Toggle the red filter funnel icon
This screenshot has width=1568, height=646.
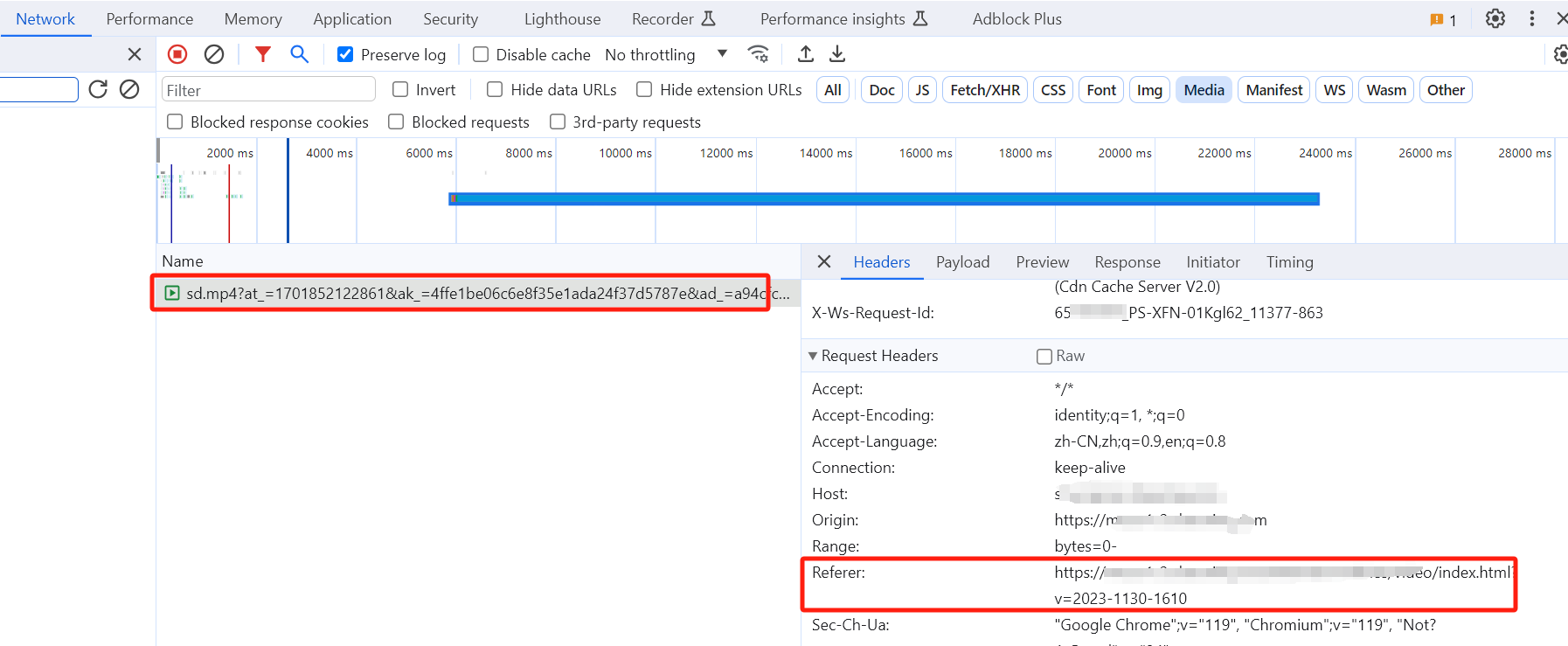(x=262, y=54)
